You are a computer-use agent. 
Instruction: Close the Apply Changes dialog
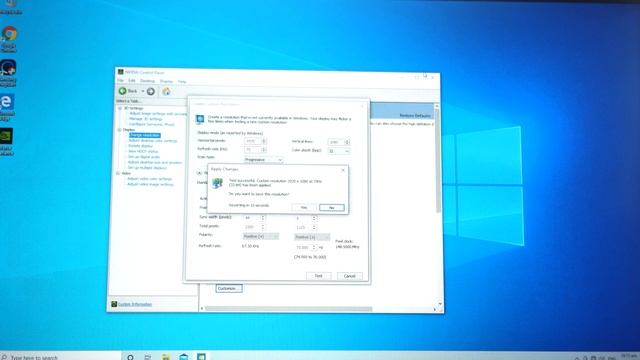coord(343,170)
